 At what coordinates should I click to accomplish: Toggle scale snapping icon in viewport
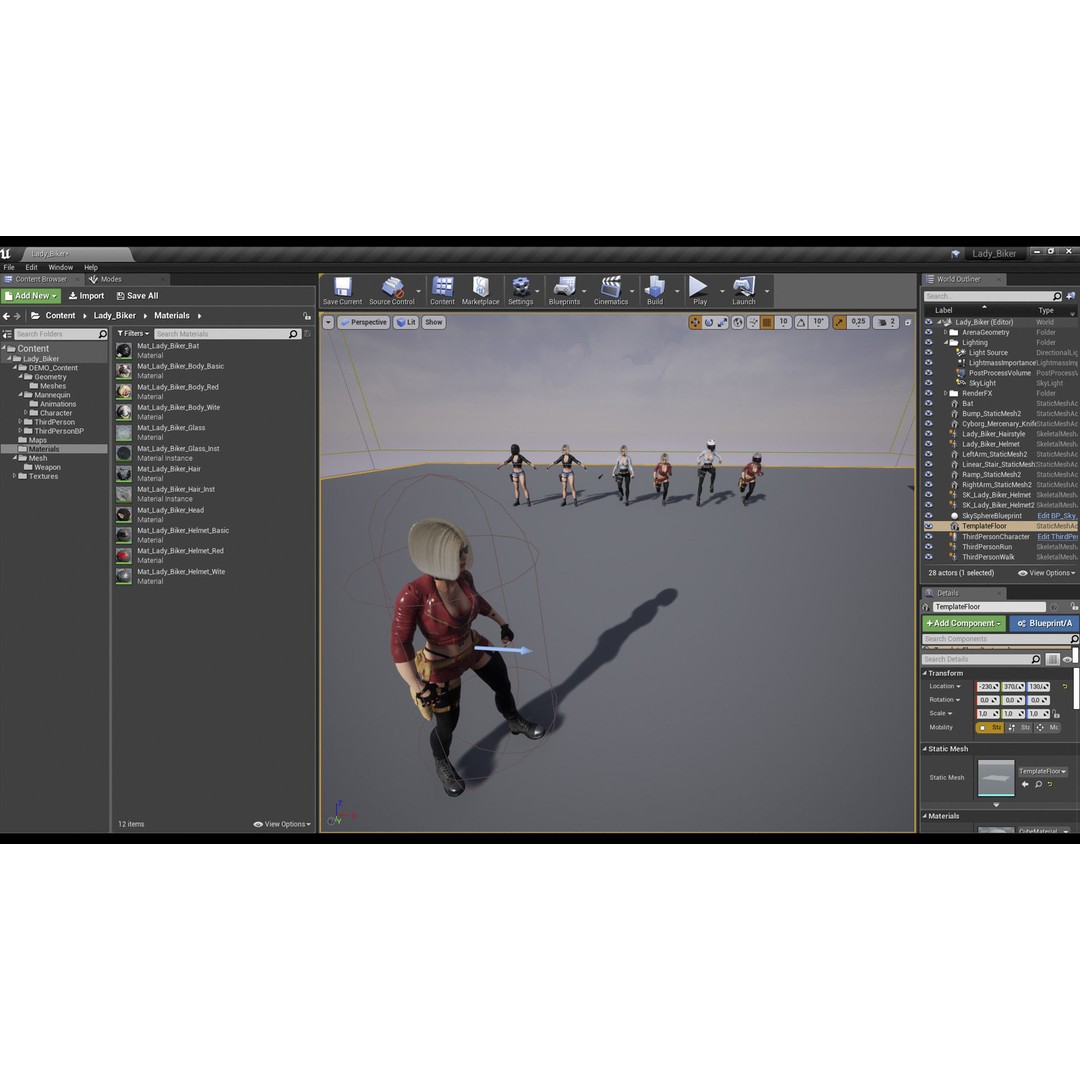pos(839,322)
